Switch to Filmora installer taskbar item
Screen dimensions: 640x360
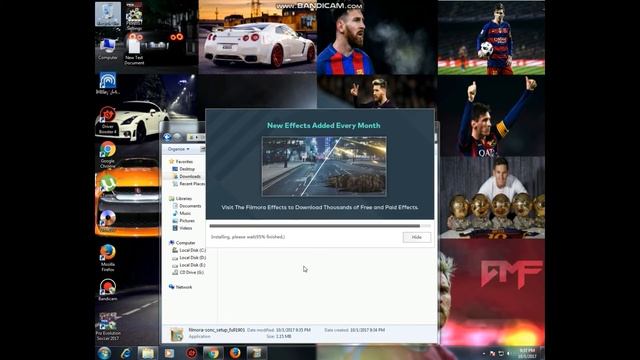(x=256, y=353)
